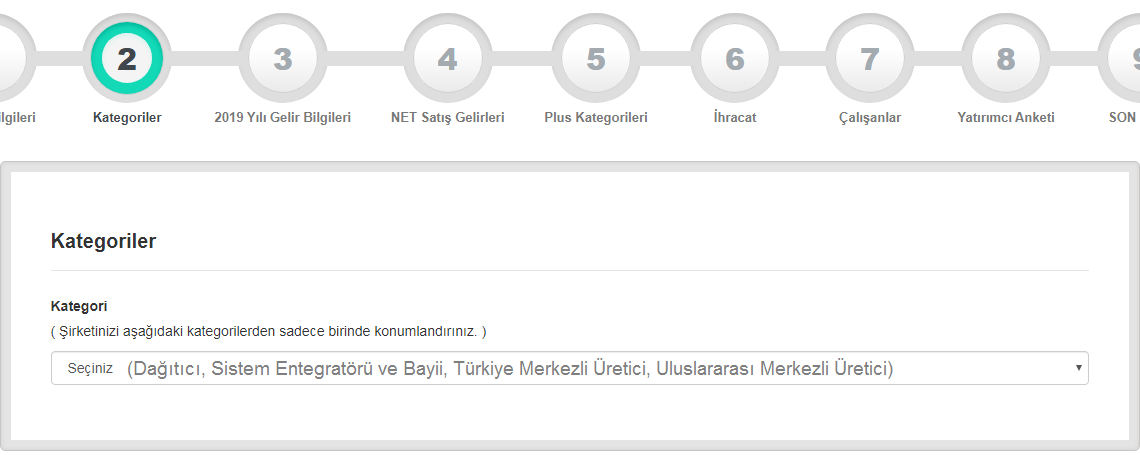The image size is (1140, 455).
Task: Select the Yatırımcı Anketi step label
Action: click(1006, 117)
